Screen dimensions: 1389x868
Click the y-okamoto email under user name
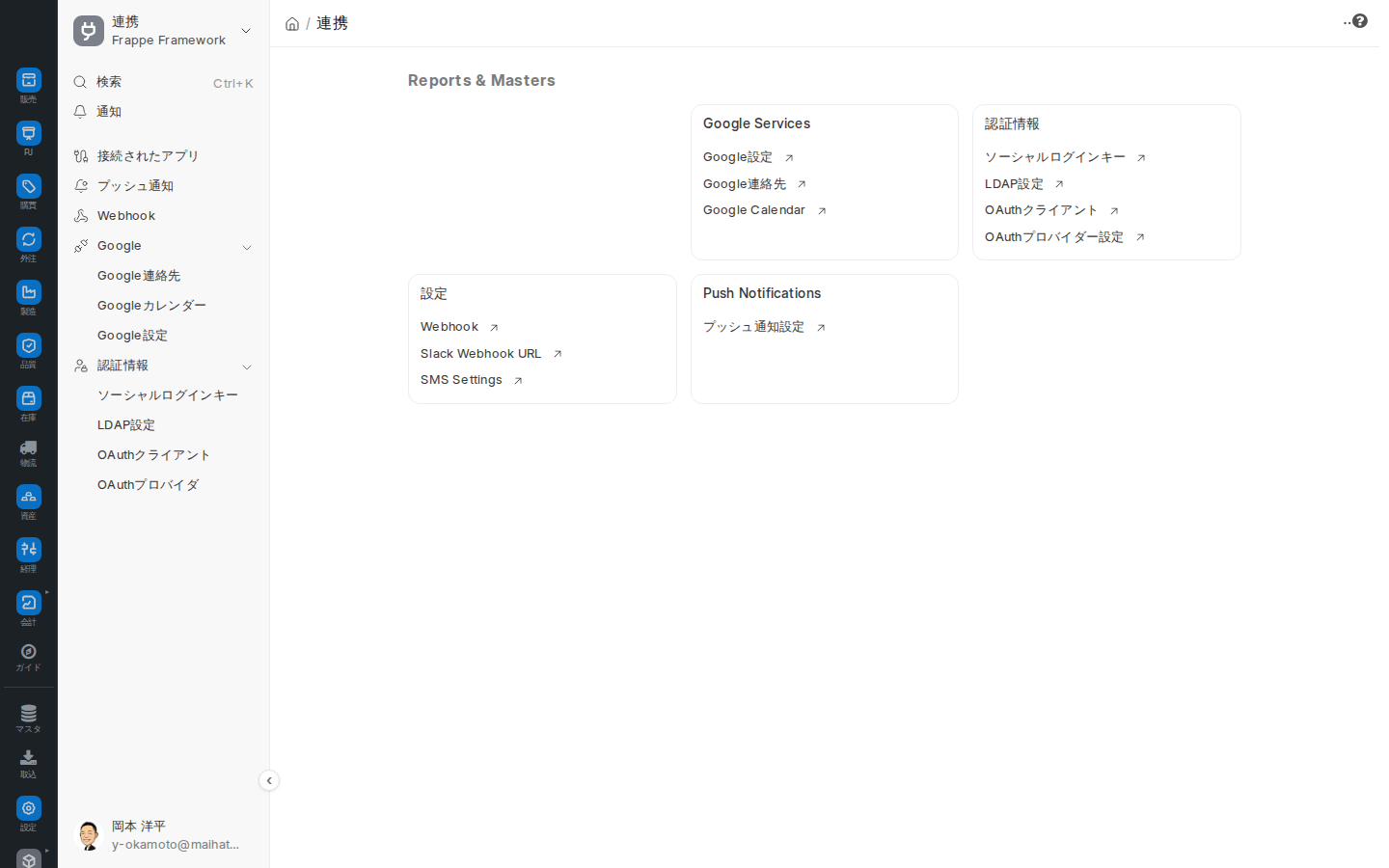click(176, 845)
